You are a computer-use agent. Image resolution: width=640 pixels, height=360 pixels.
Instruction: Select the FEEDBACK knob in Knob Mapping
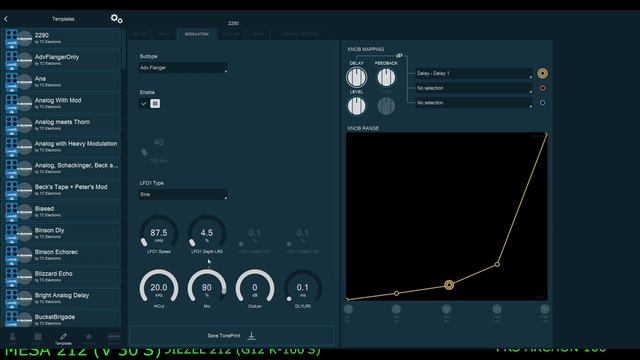point(386,77)
